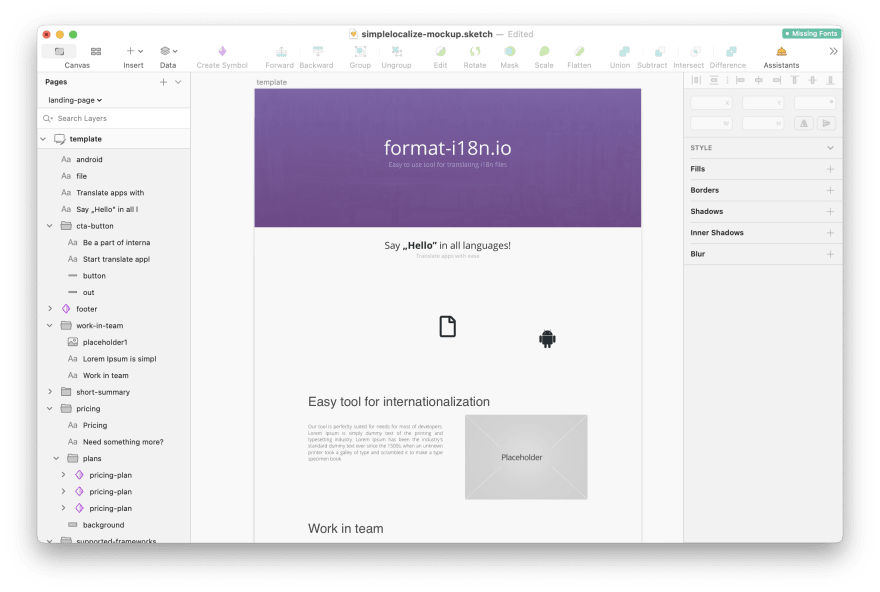Click the Difference boolean icon
Screen dimensions: 880x592
[x=731, y=52]
